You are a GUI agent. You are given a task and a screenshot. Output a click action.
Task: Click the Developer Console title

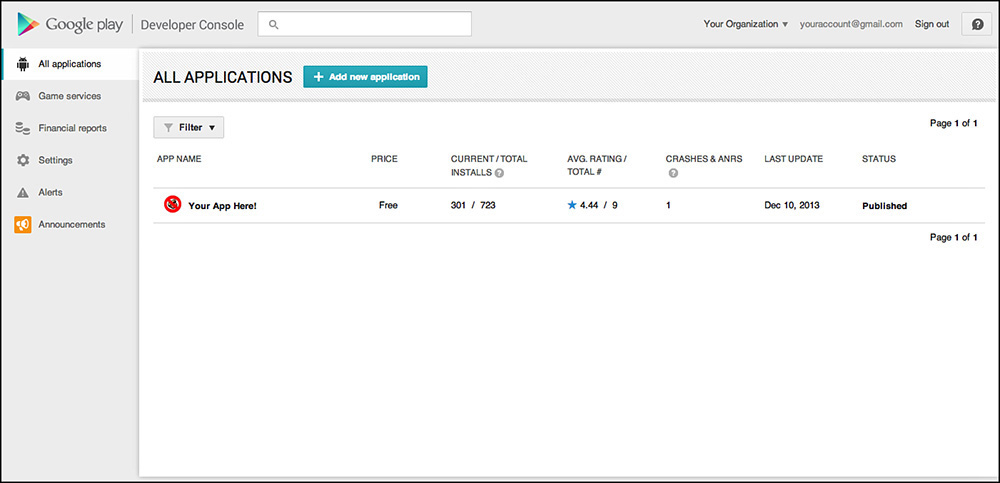tap(192, 25)
